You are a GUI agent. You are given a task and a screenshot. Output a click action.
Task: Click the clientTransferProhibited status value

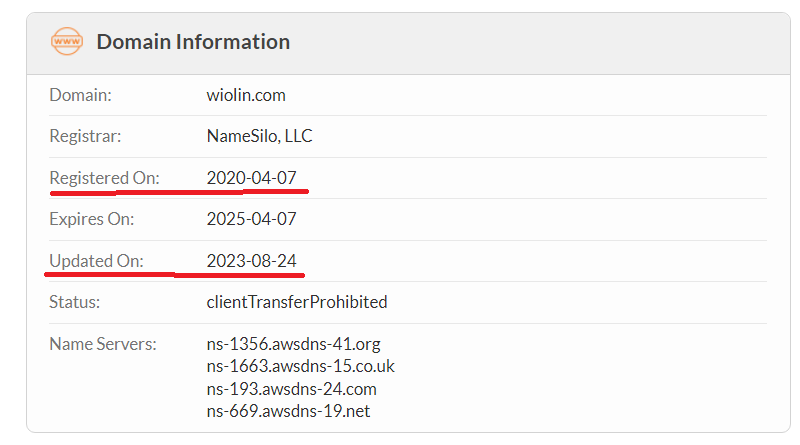[x=297, y=302]
